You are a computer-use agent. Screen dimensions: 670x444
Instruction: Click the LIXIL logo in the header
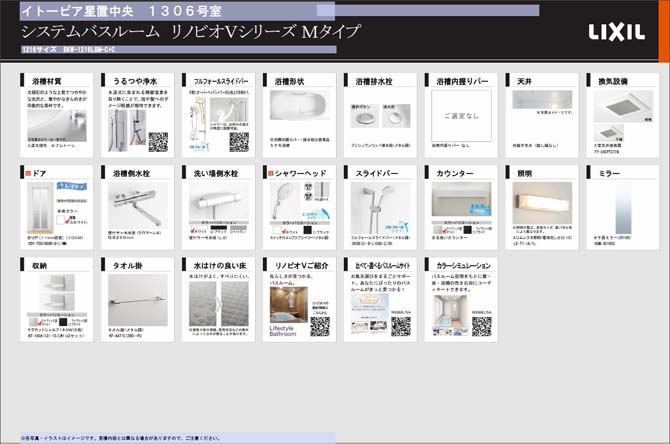pos(616,32)
